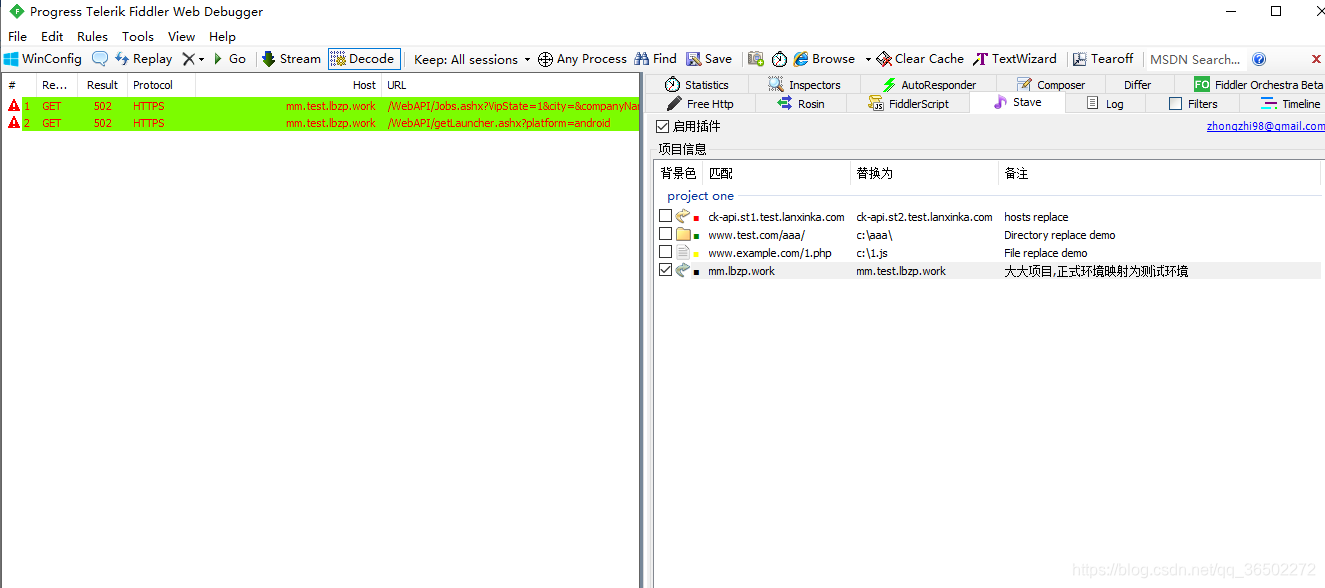
Task: Click the Remove sessions X icon
Action: click(188, 59)
